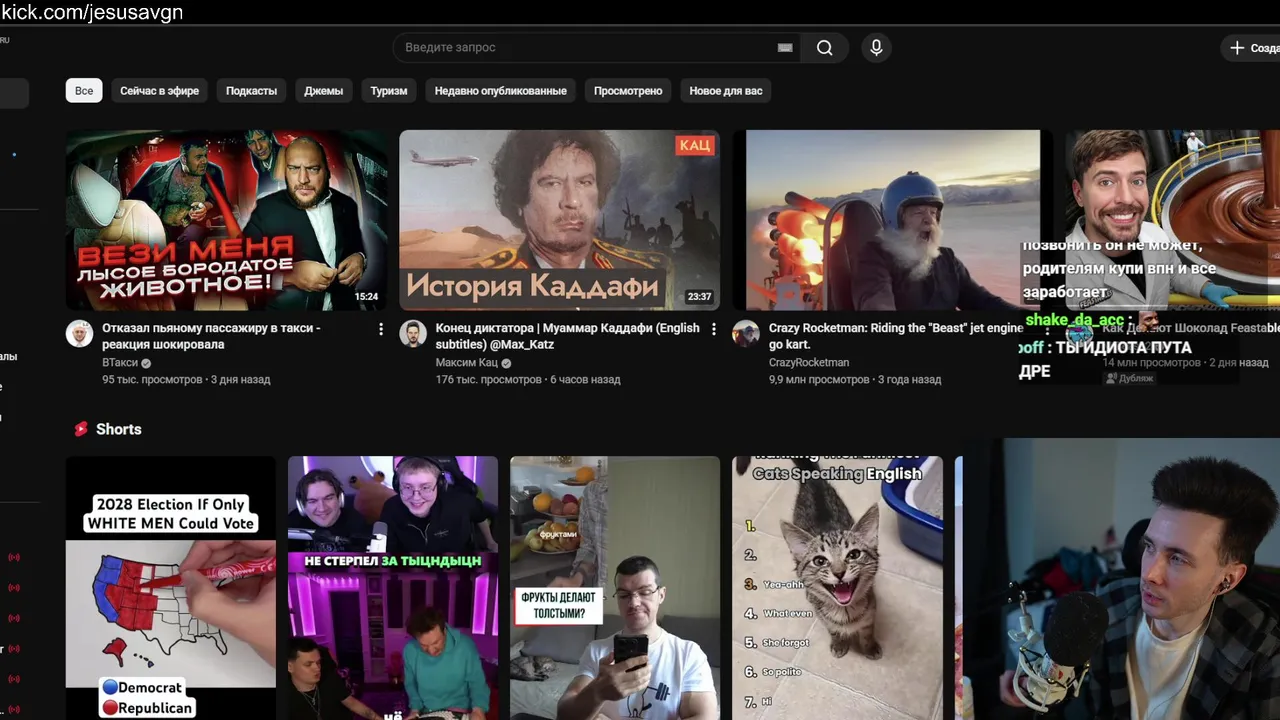Open the "Не стерпел за тыцндыцн" Short

[x=393, y=588]
